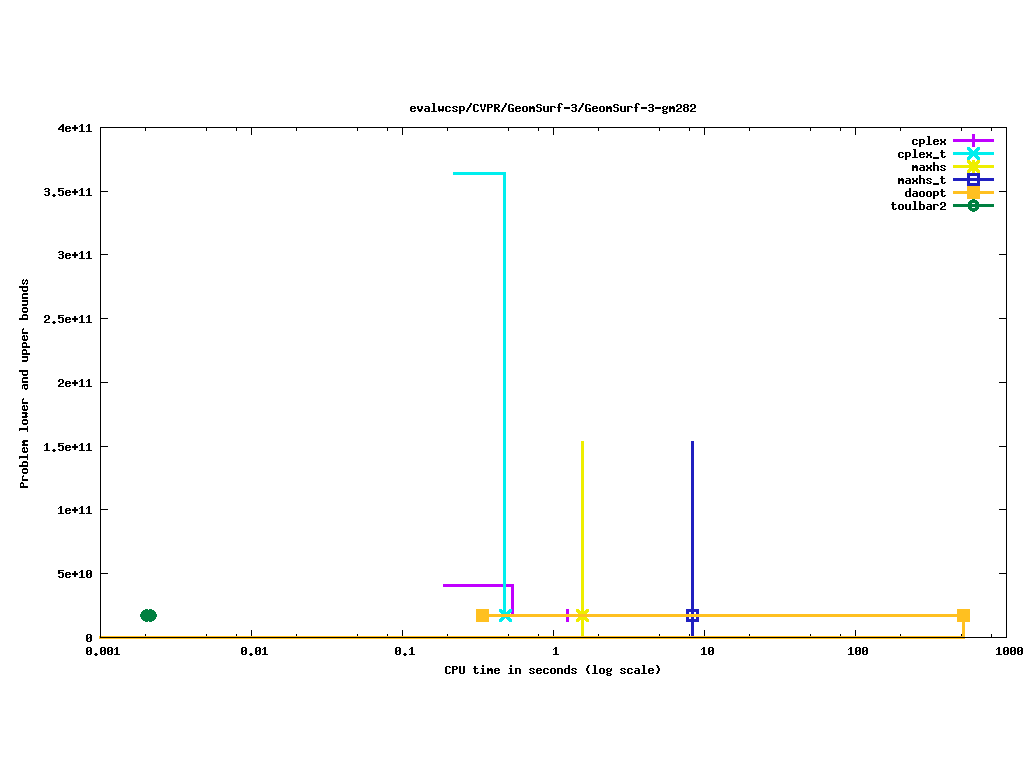Click the daoopt legend label
1024x768 pixels.
(x=925, y=193)
